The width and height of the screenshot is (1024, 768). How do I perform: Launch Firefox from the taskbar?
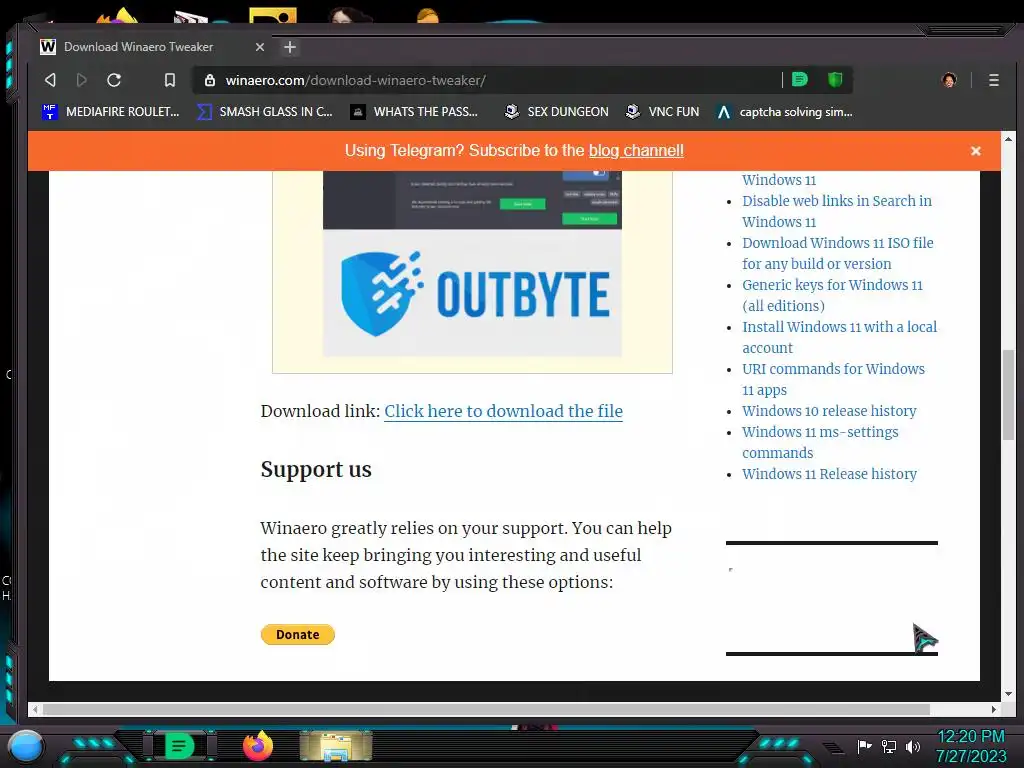[258, 746]
